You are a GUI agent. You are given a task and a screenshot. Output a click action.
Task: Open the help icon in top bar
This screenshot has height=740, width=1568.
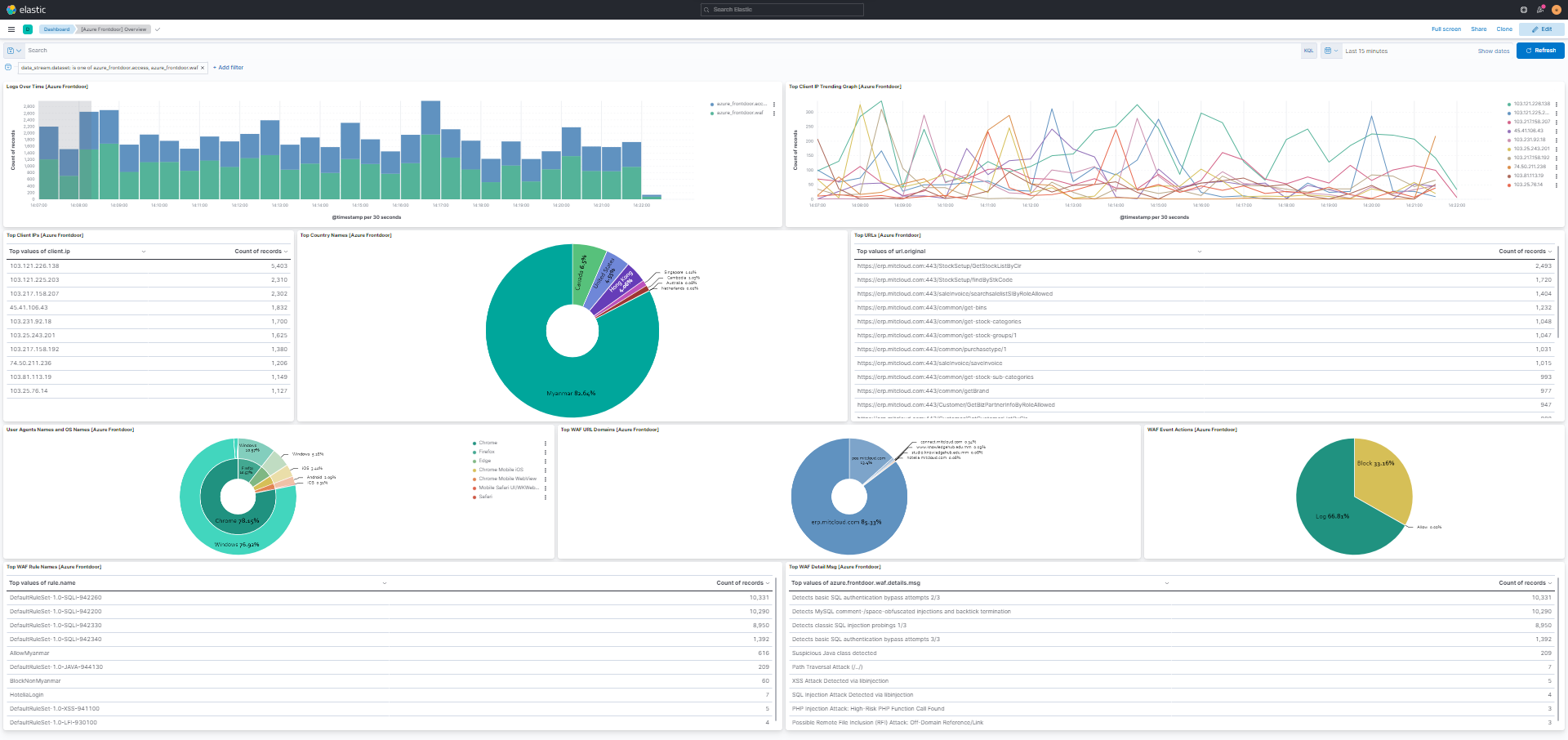coord(1524,10)
